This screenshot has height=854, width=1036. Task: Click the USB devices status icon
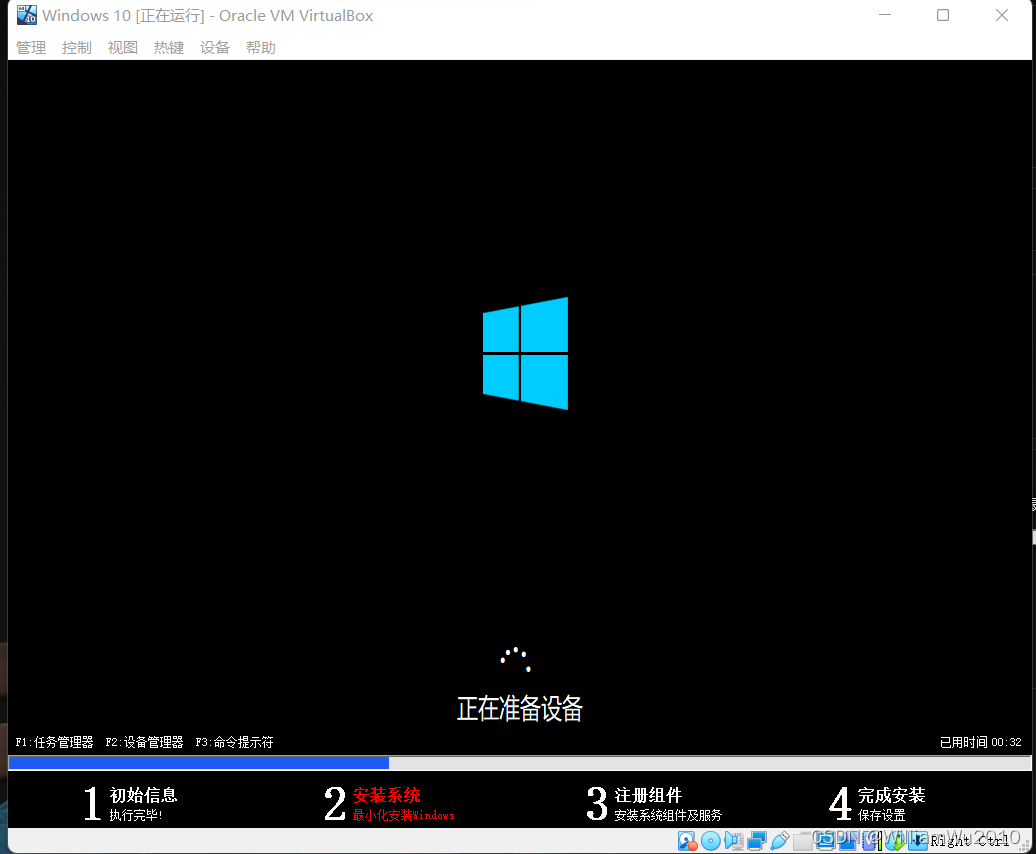(780, 841)
